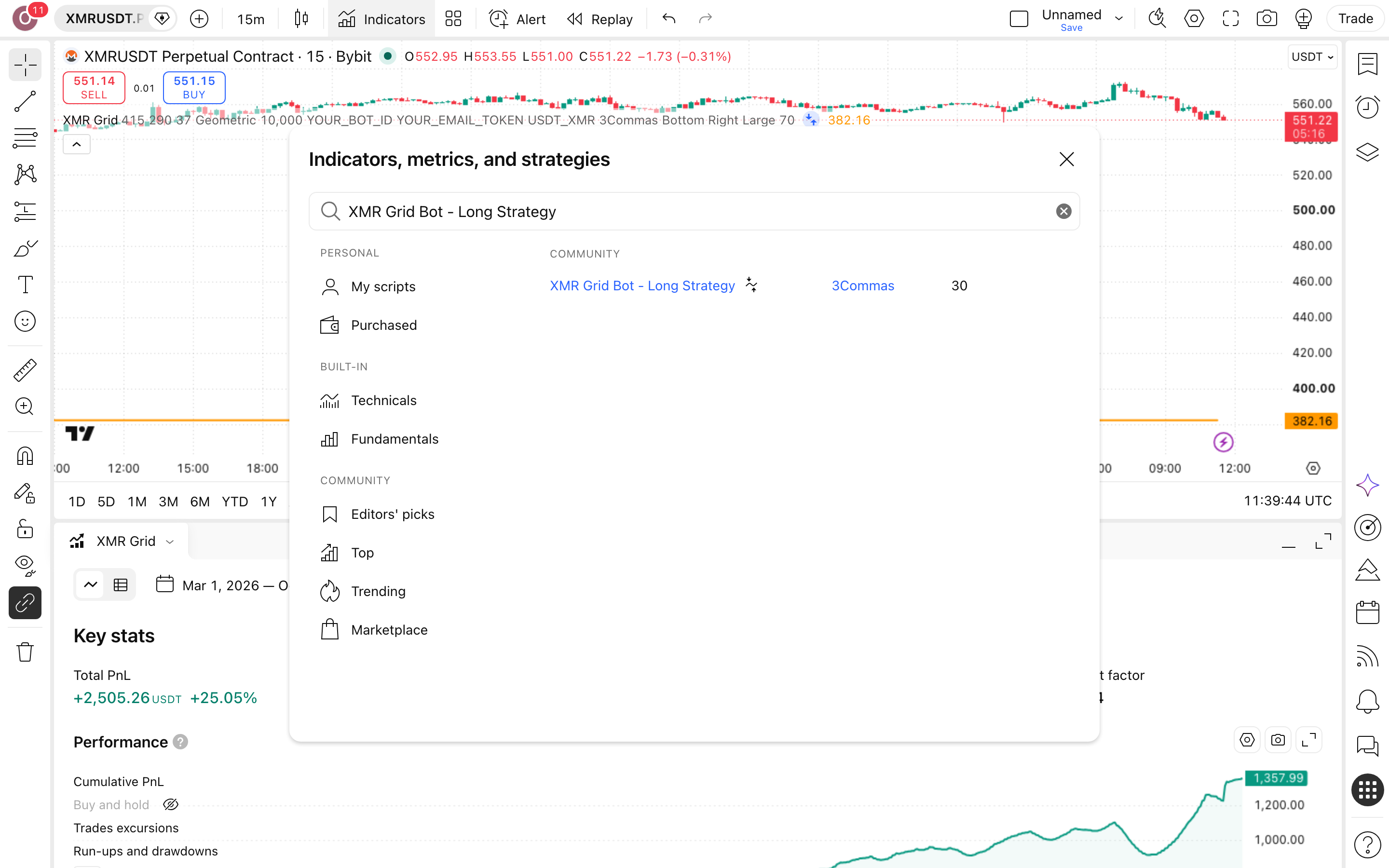This screenshot has width=1389, height=868.
Task: Select the crosshair cursor tool
Action: click(x=25, y=65)
